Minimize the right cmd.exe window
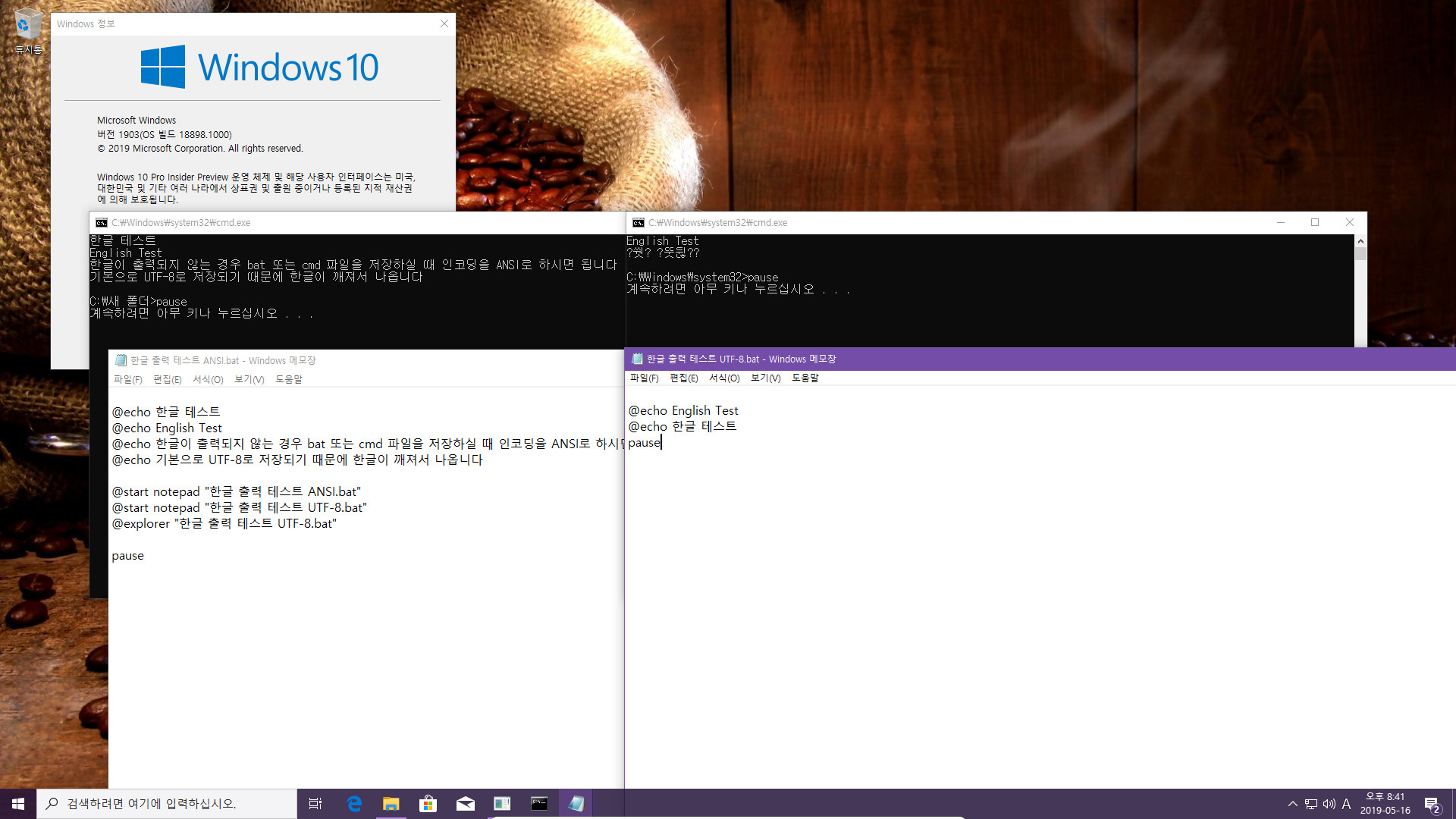The height and width of the screenshot is (819, 1456). pos(1281,222)
